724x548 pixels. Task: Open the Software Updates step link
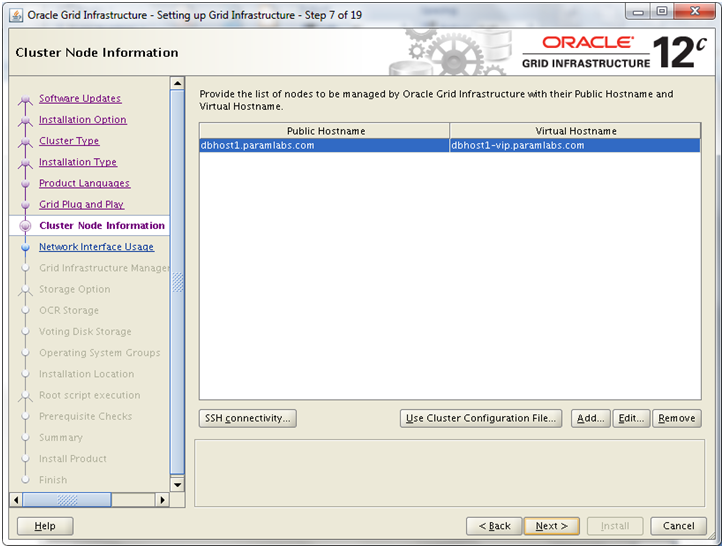tap(80, 98)
